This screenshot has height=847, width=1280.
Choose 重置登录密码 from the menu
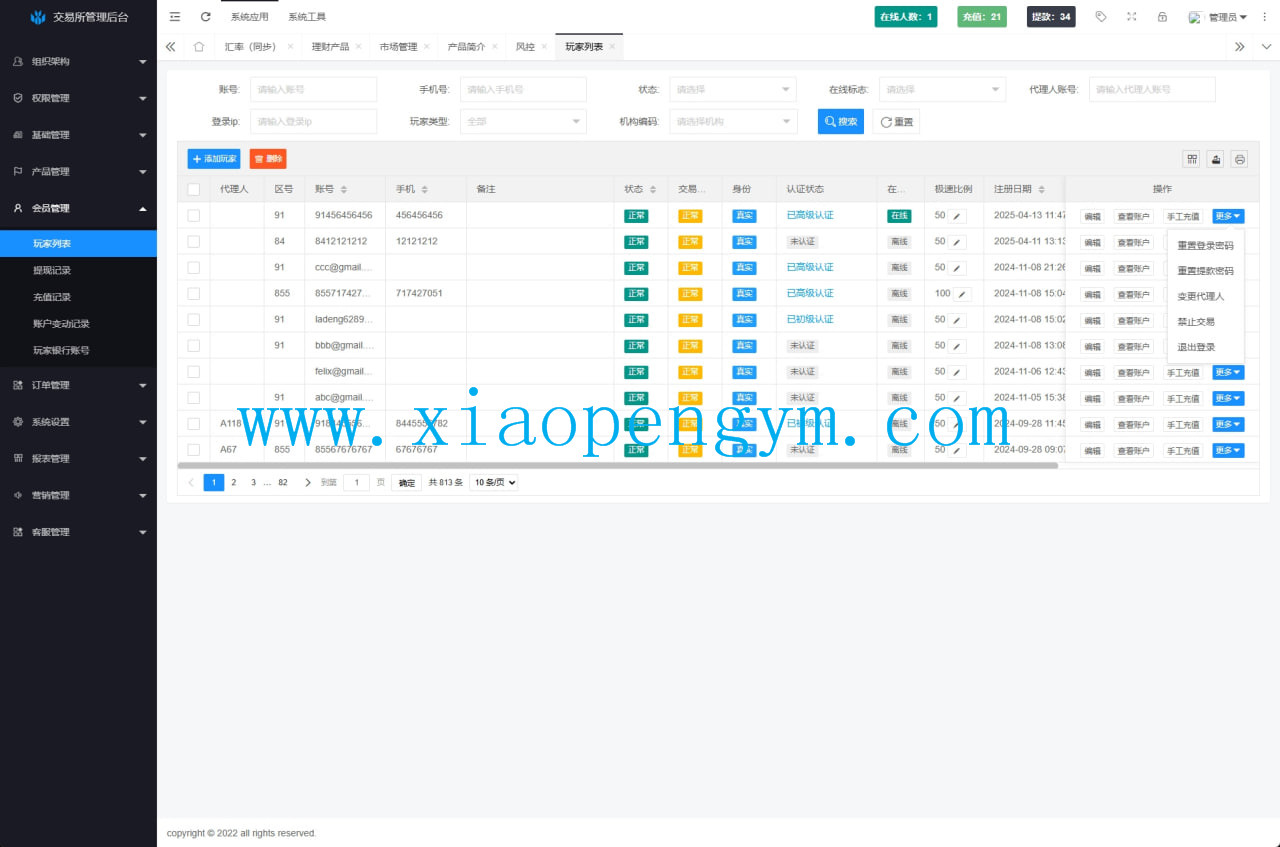(x=1205, y=245)
